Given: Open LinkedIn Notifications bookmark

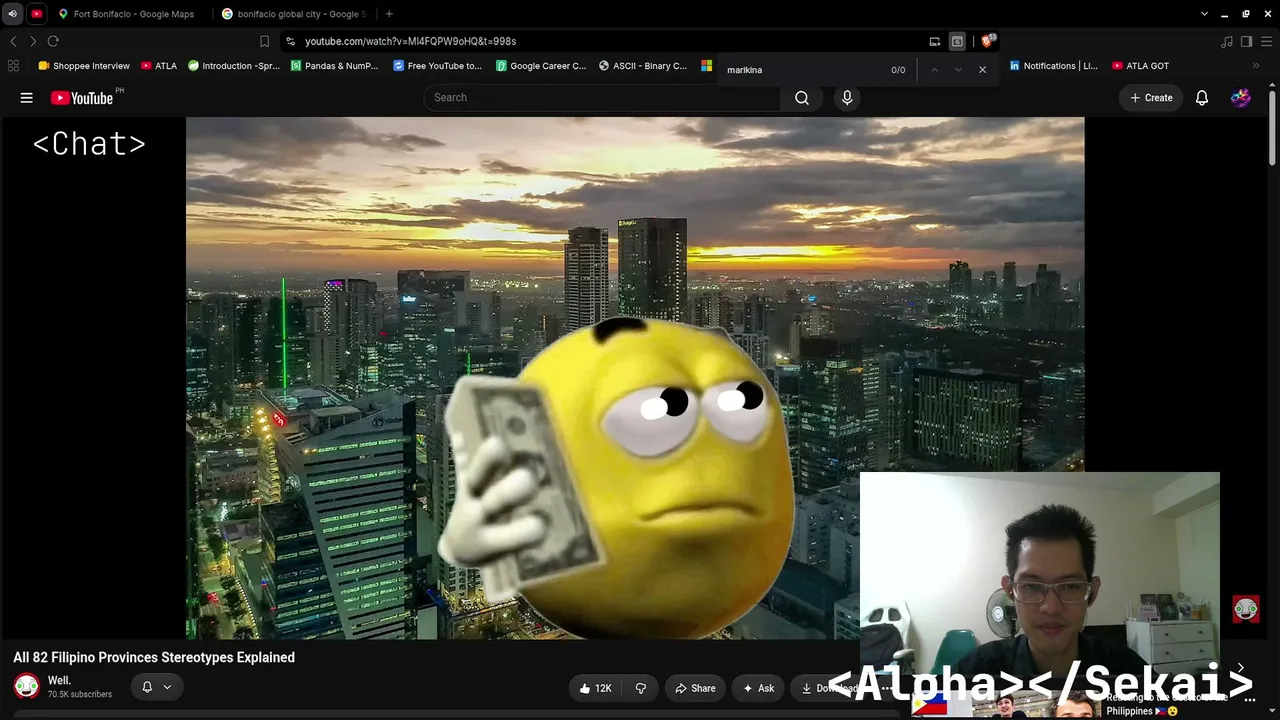Looking at the screenshot, I should (x=1053, y=66).
